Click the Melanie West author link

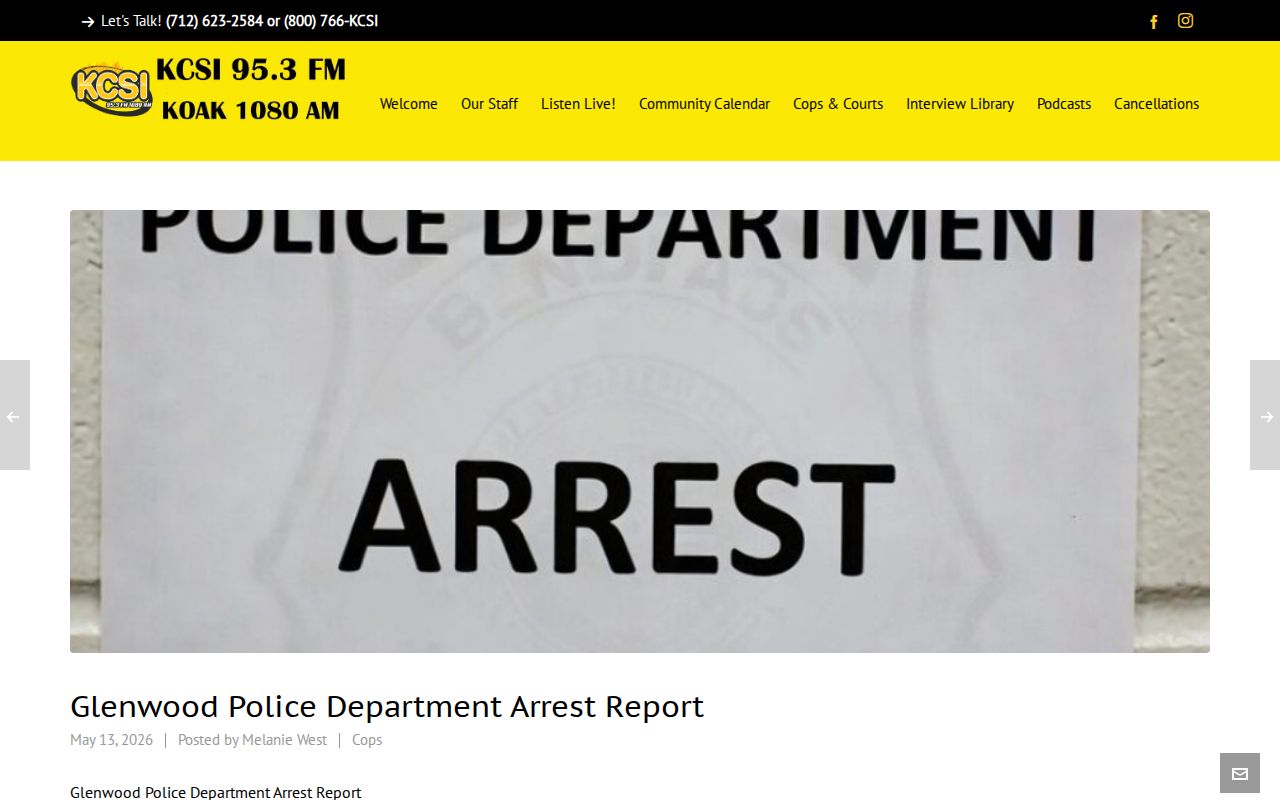(284, 740)
